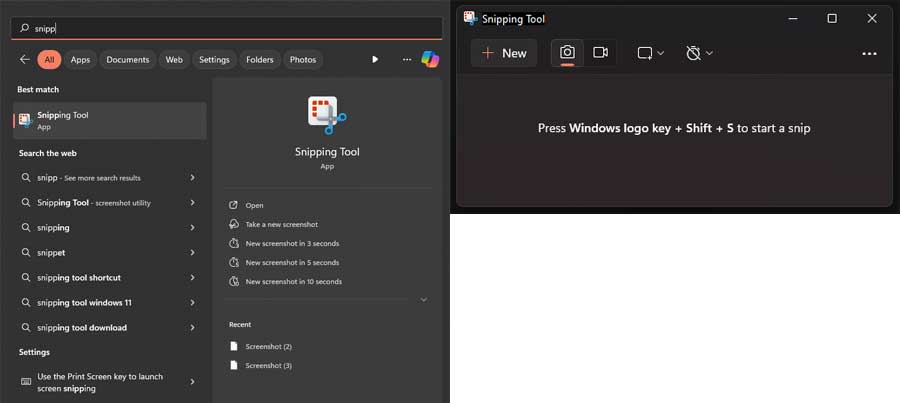Viewport: 900px width, 403px height.
Task: Go back with the search arrow
Action: coord(24,60)
